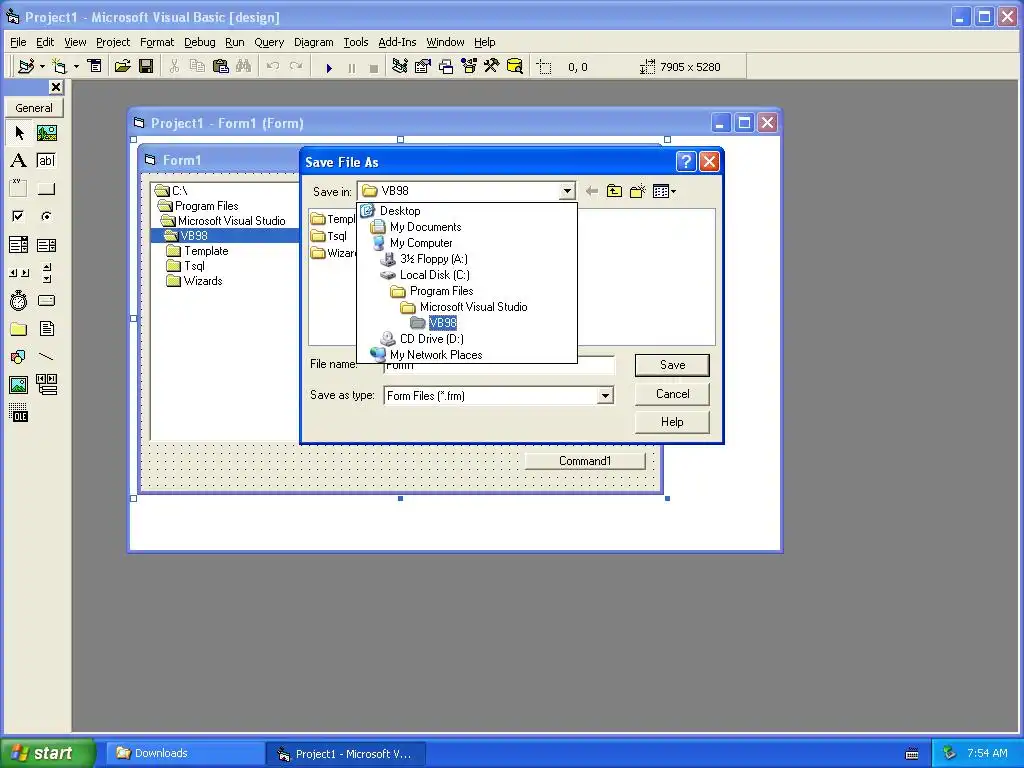1024x768 pixels.
Task: Click the Form Layout Window toolbar icon
Action: coord(446,67)
